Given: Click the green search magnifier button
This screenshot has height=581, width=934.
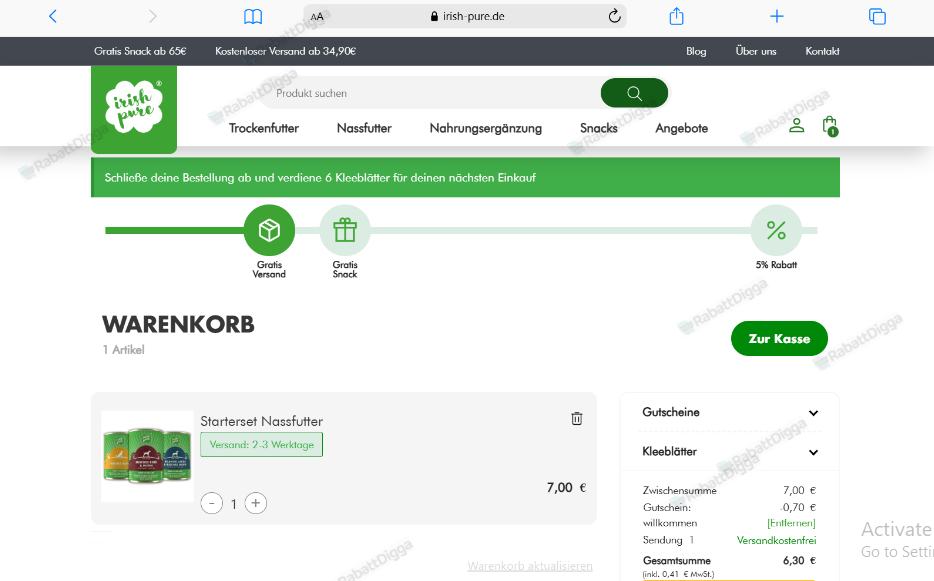Looking at the screenshot, I should [x=634, y=93].
